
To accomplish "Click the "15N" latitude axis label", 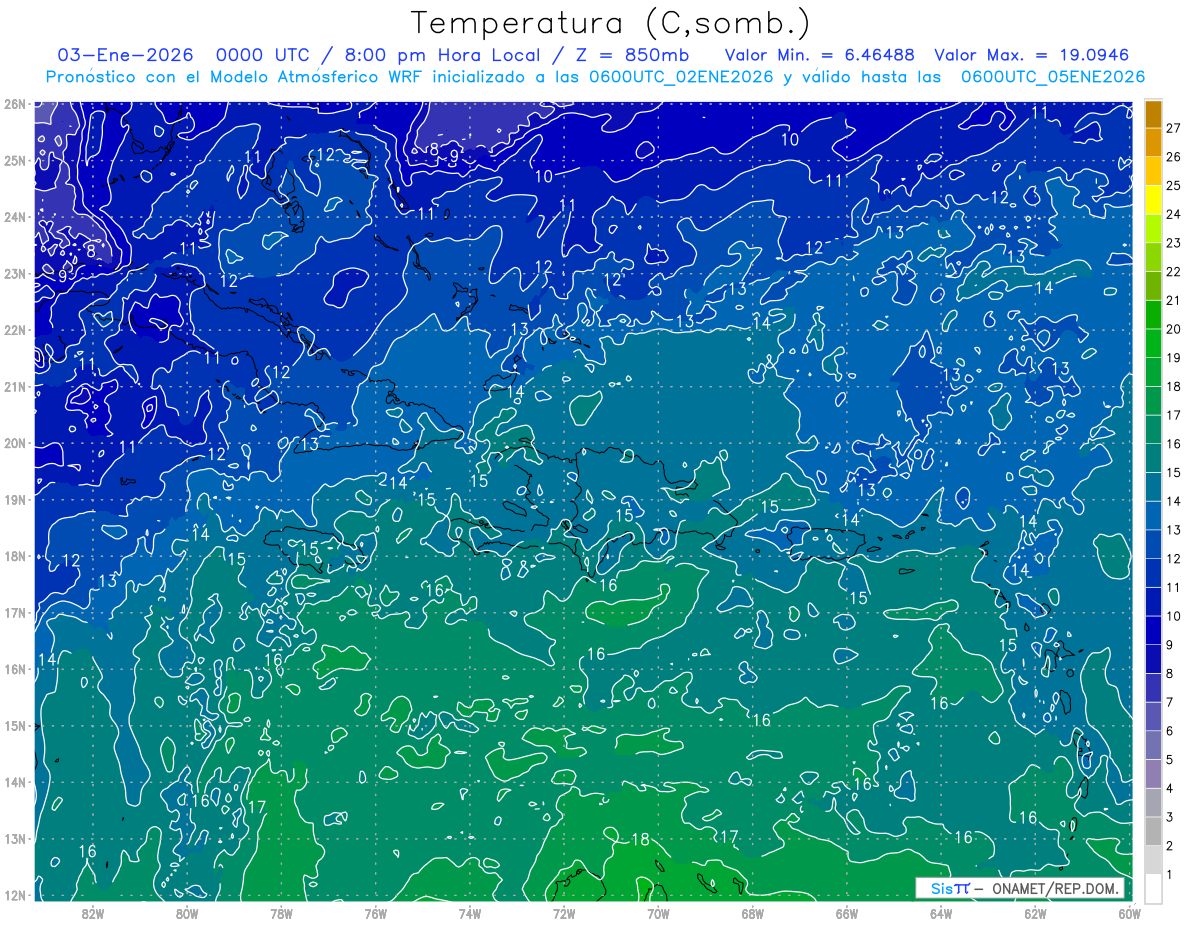I will pyautogui.click(x=14, y=725).
